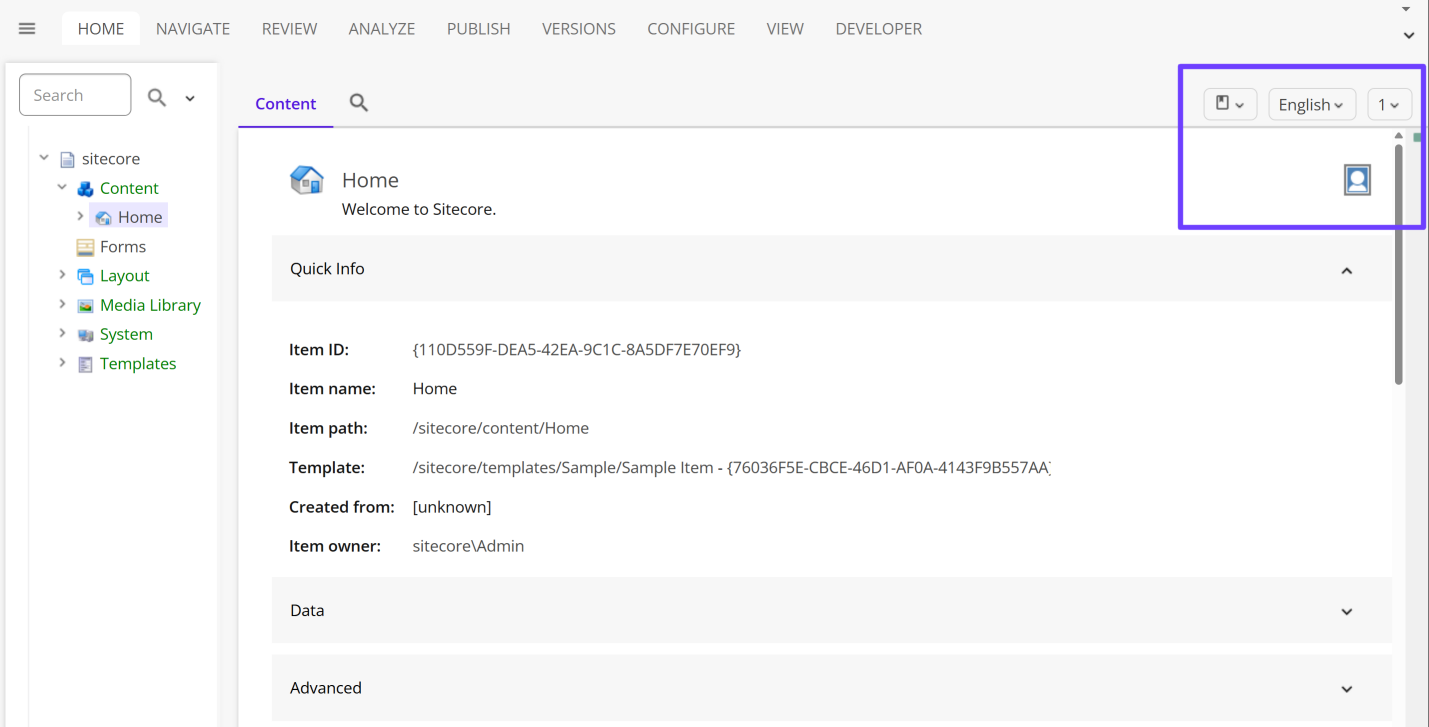Open the version 1 dropdown

click(1389, 104)
